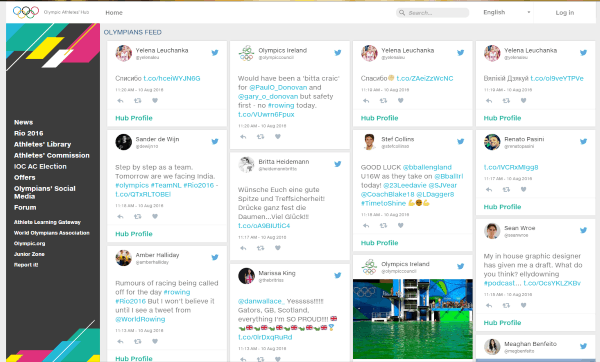Retweet Britta Heidemann's German tweet
The width and height of the screenshot is (600, 362).
(260, 248)
